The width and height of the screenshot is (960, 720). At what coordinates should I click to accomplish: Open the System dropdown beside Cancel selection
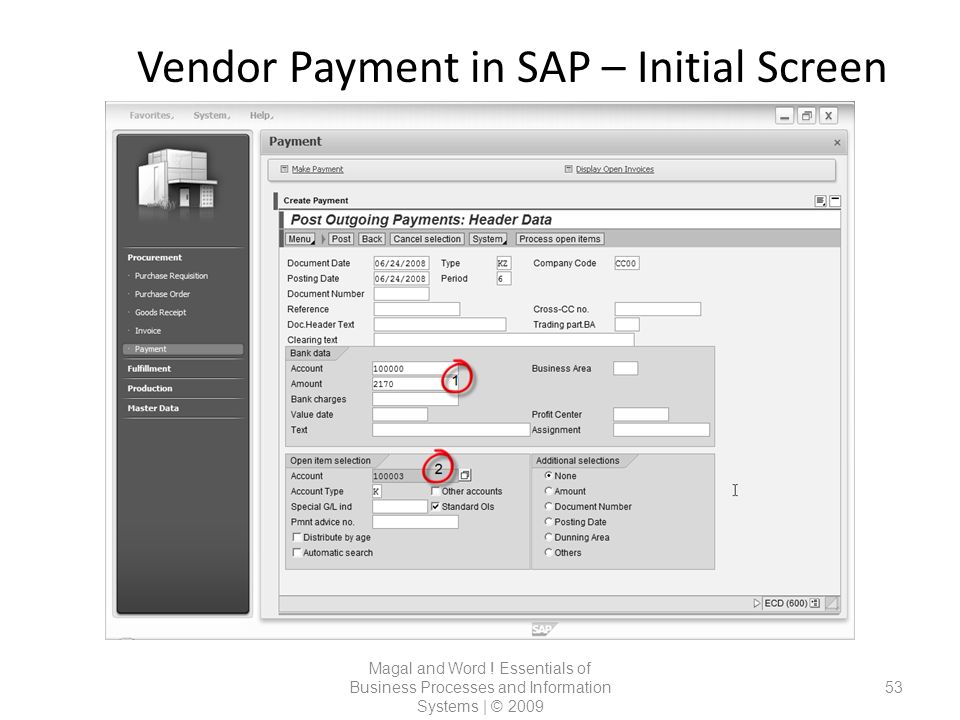click(489, 239)
